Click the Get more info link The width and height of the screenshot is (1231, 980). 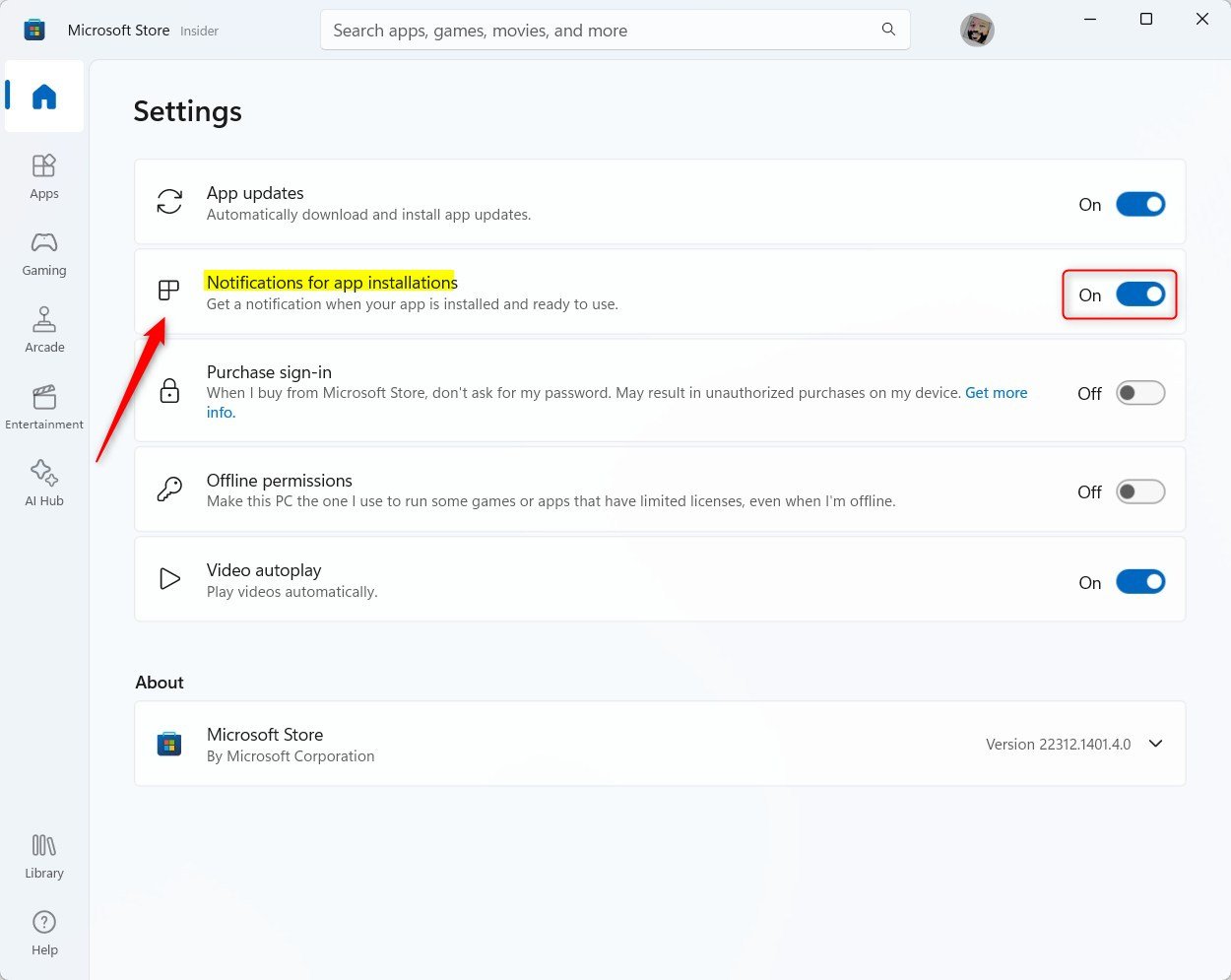996,392
